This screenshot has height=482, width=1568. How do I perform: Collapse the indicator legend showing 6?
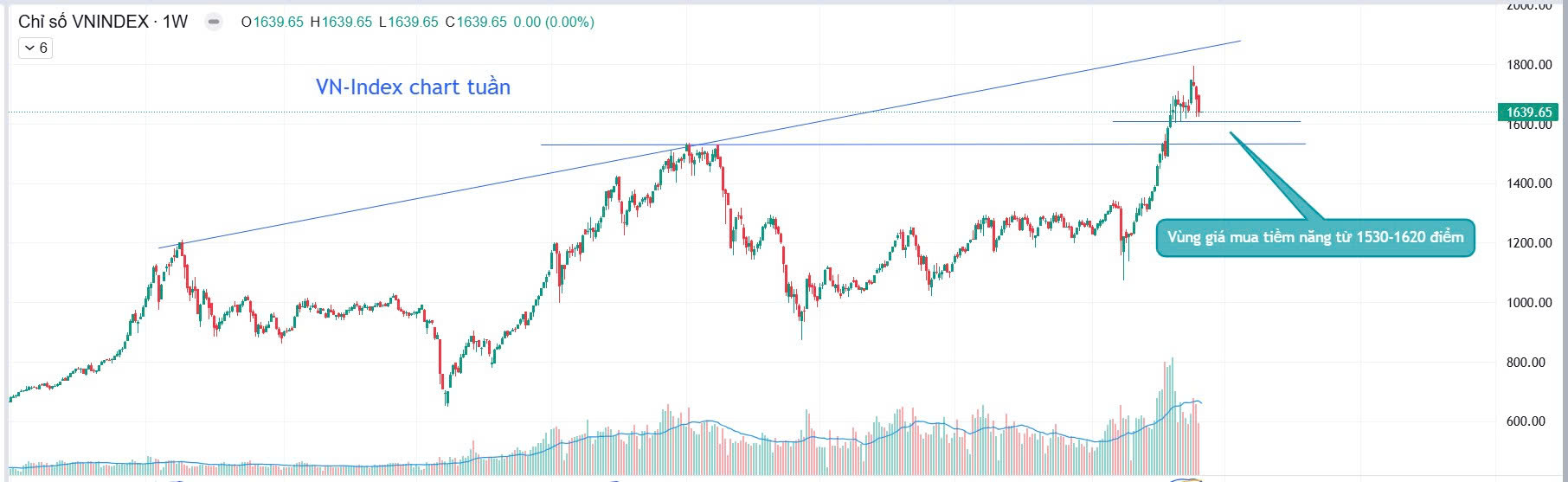(x=36, y=48)
